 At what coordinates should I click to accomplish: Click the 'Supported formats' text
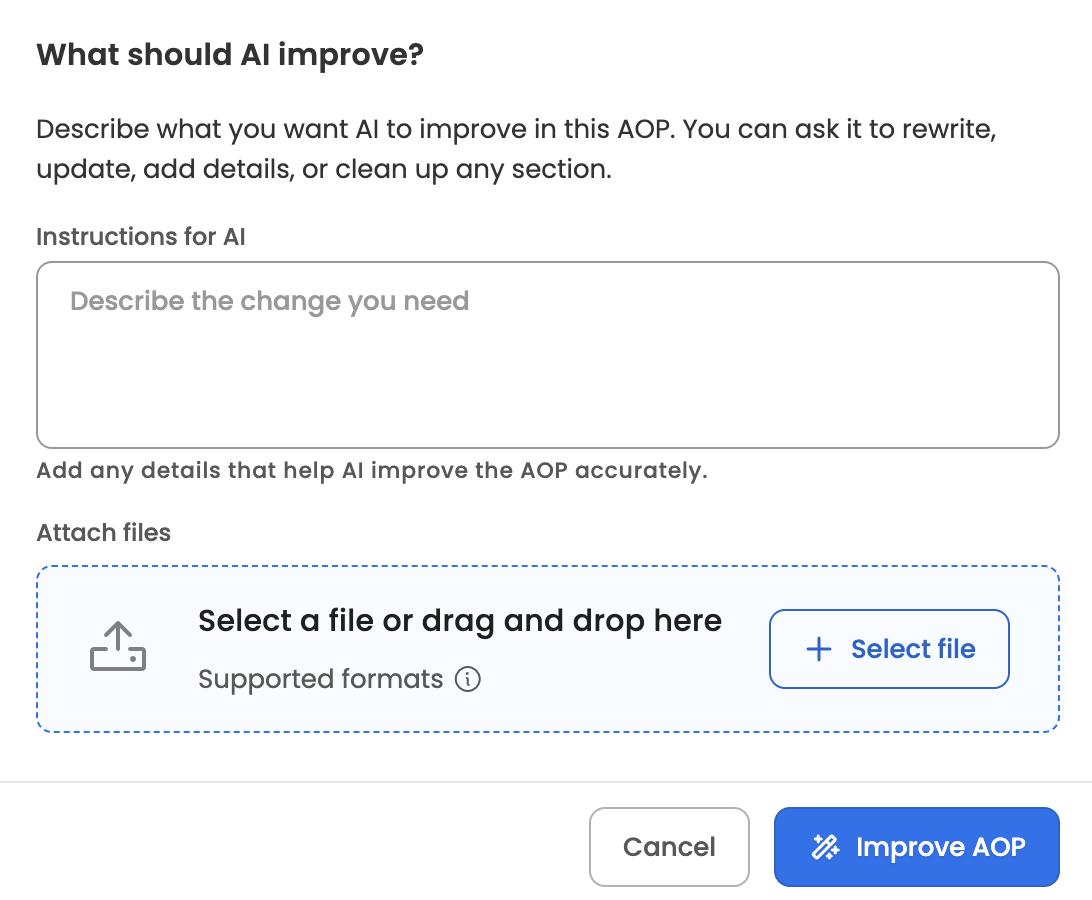[x=321, y=679]
